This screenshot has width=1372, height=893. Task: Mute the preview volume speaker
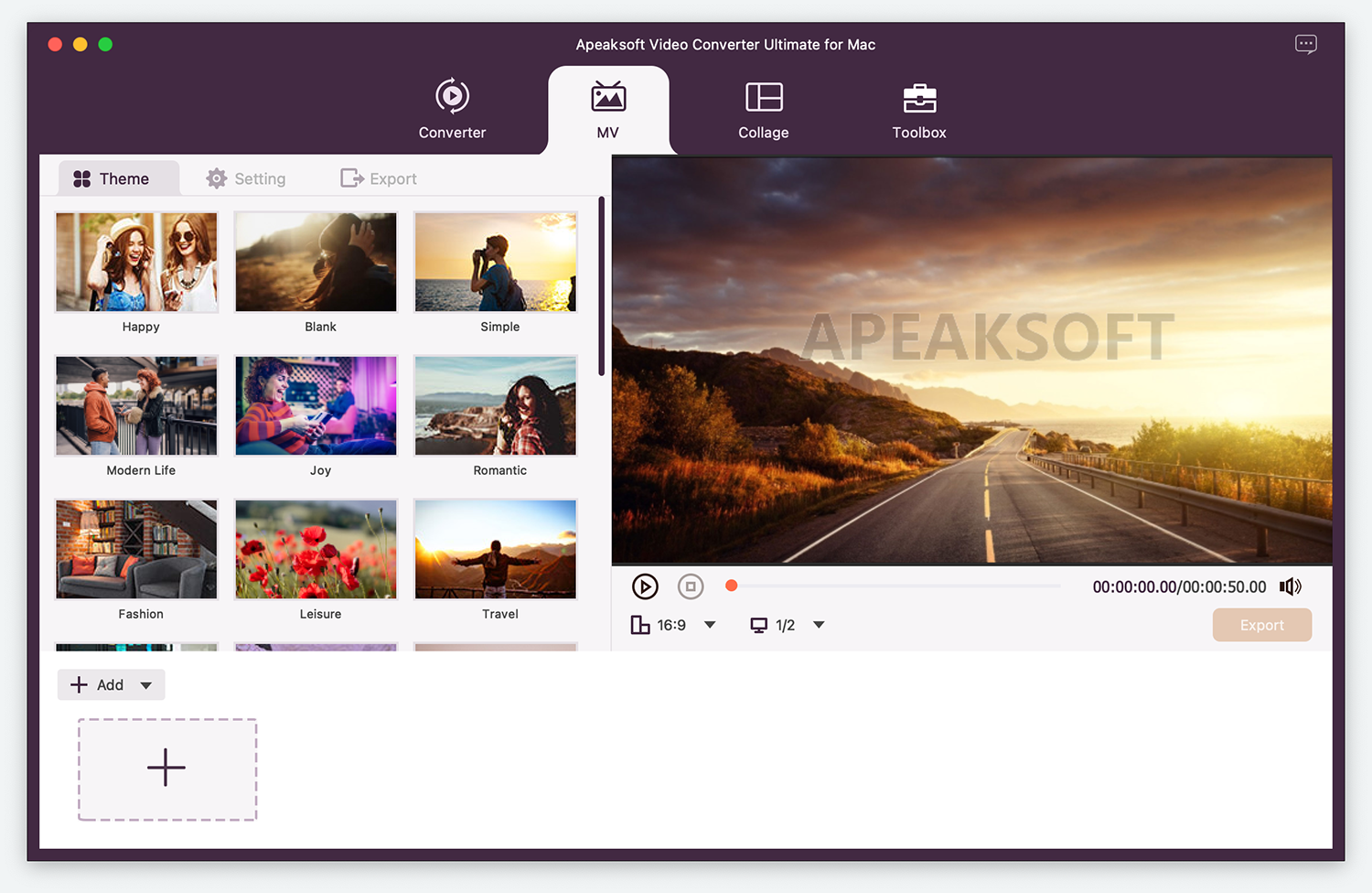coord(1290,586)
